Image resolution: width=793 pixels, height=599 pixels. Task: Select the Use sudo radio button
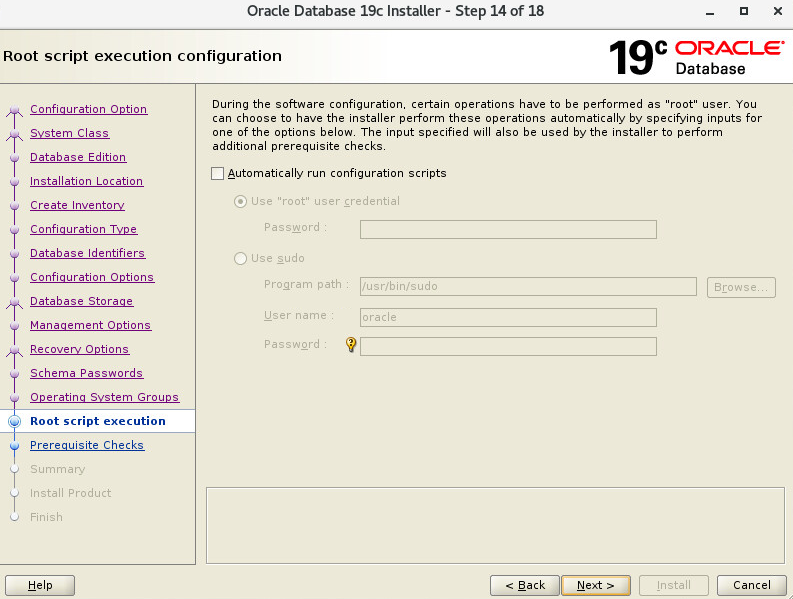click(x=240, y=259)
